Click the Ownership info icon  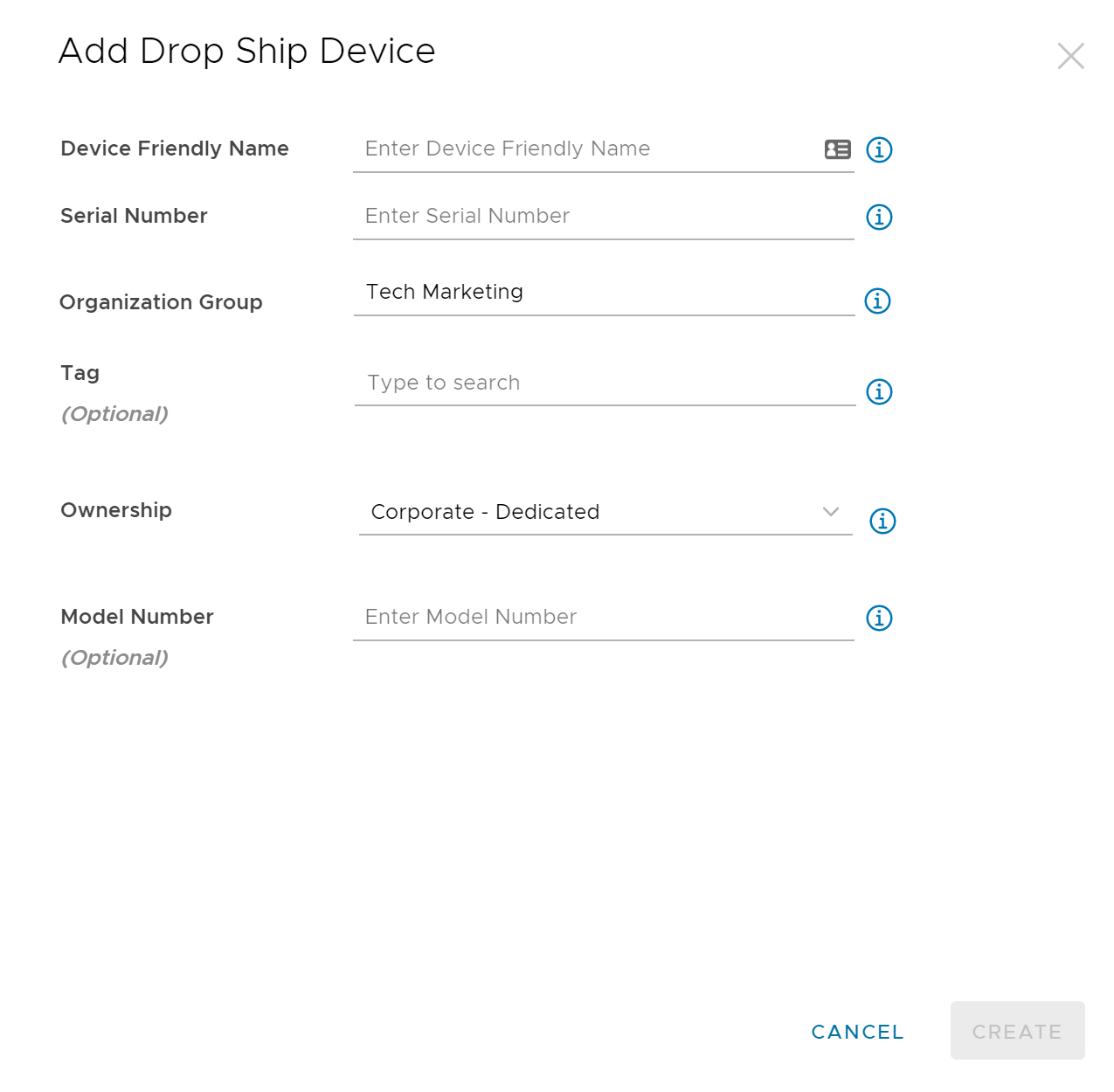pos(882,521)
